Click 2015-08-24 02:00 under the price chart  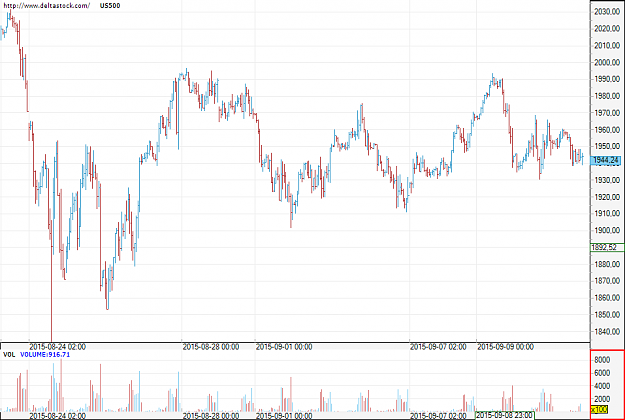click(57, 347)
